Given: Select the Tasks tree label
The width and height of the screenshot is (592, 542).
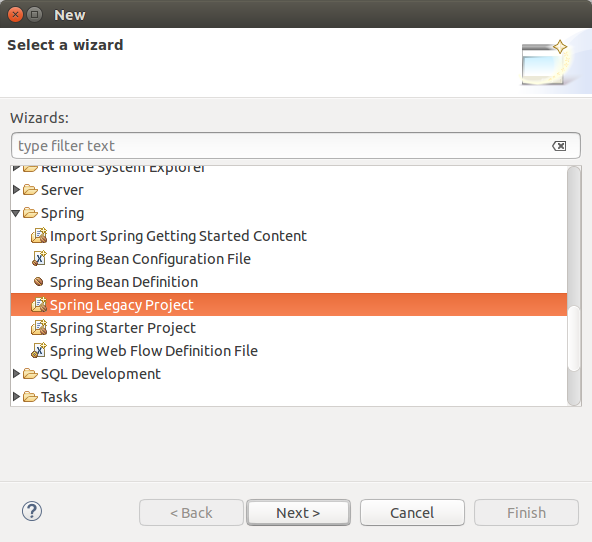Looking at the screenshot, I should coord(59,397).
